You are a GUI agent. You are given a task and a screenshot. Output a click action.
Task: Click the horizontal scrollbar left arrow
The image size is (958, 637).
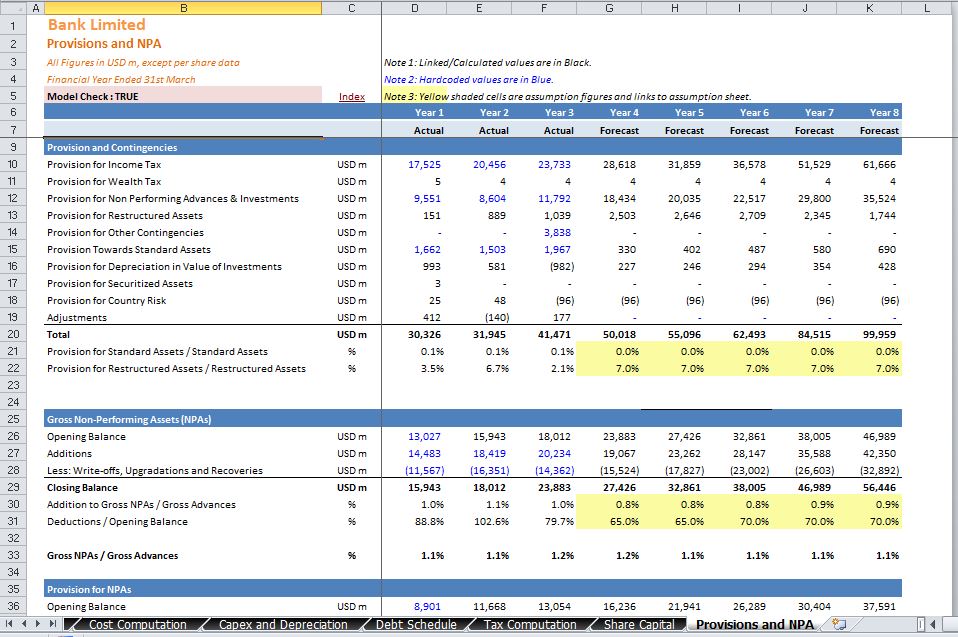pyautogui.click(x=933, y=624)
